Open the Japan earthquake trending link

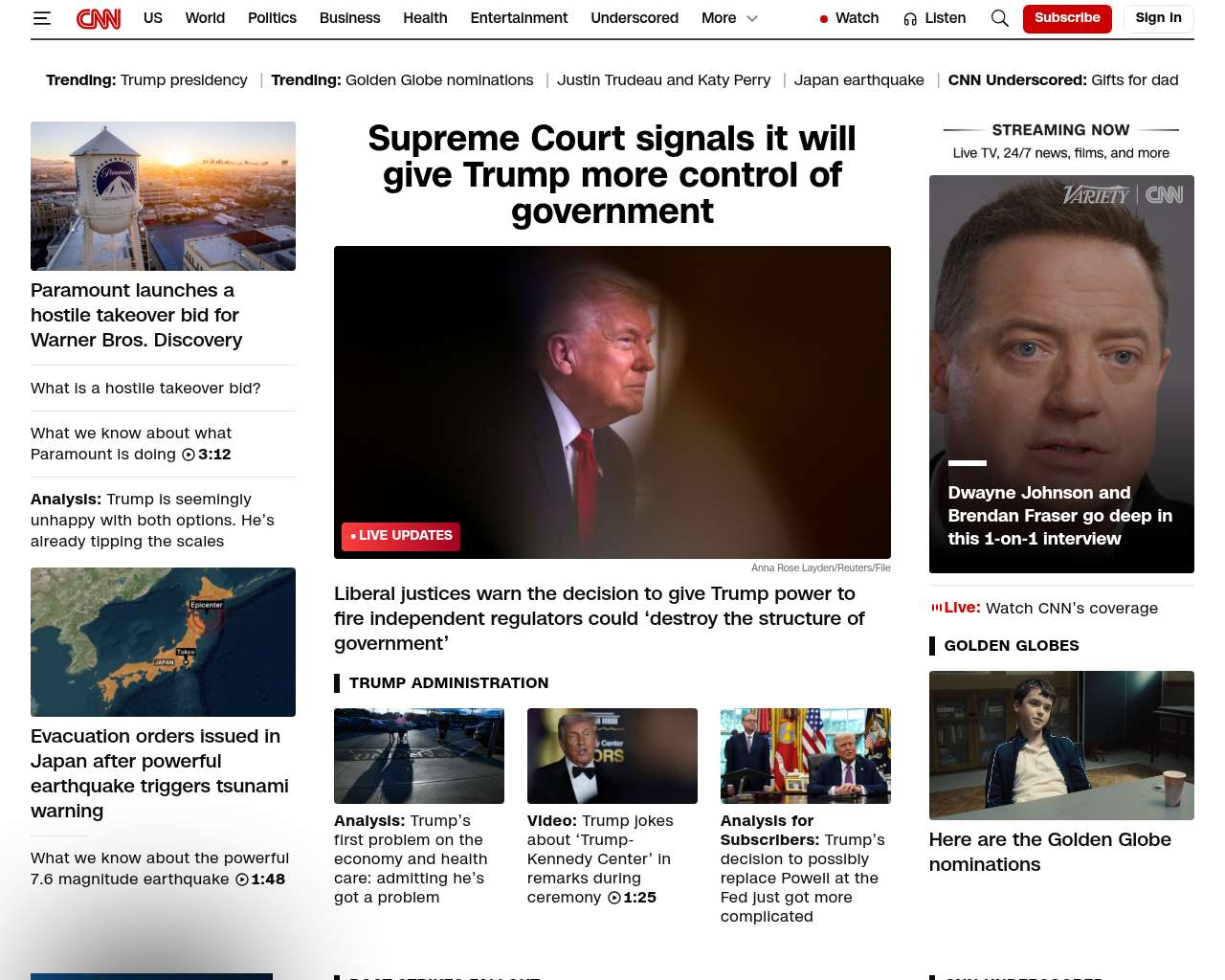click(x=859, y=80)
